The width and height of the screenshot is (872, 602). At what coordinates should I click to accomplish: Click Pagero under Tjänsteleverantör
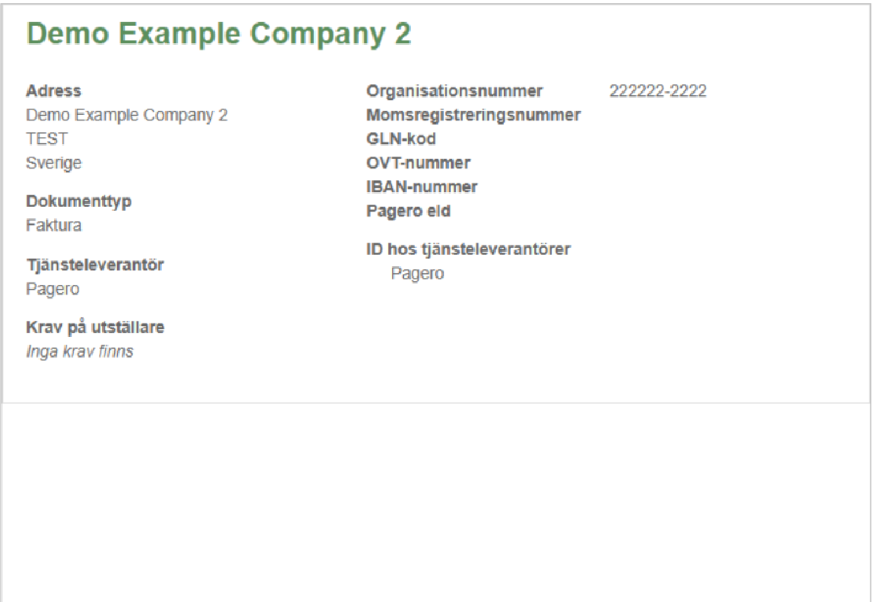coord(52,289)
